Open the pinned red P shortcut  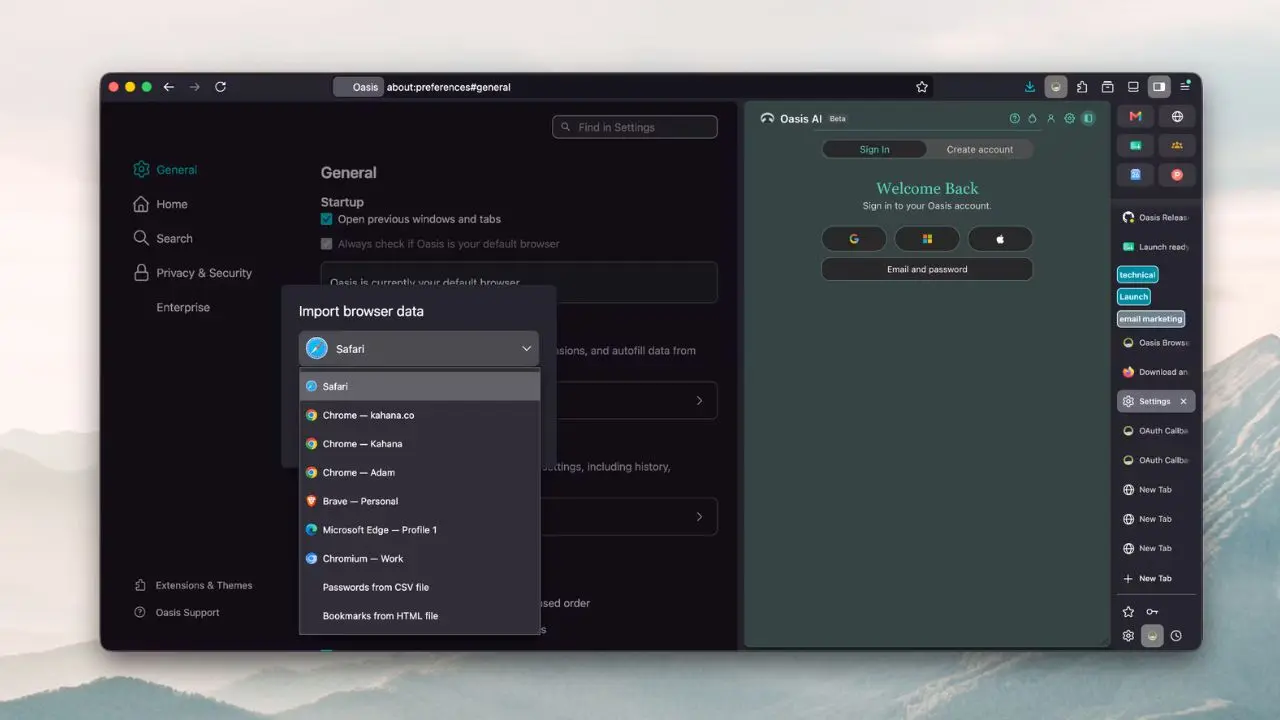[1177, 174]
